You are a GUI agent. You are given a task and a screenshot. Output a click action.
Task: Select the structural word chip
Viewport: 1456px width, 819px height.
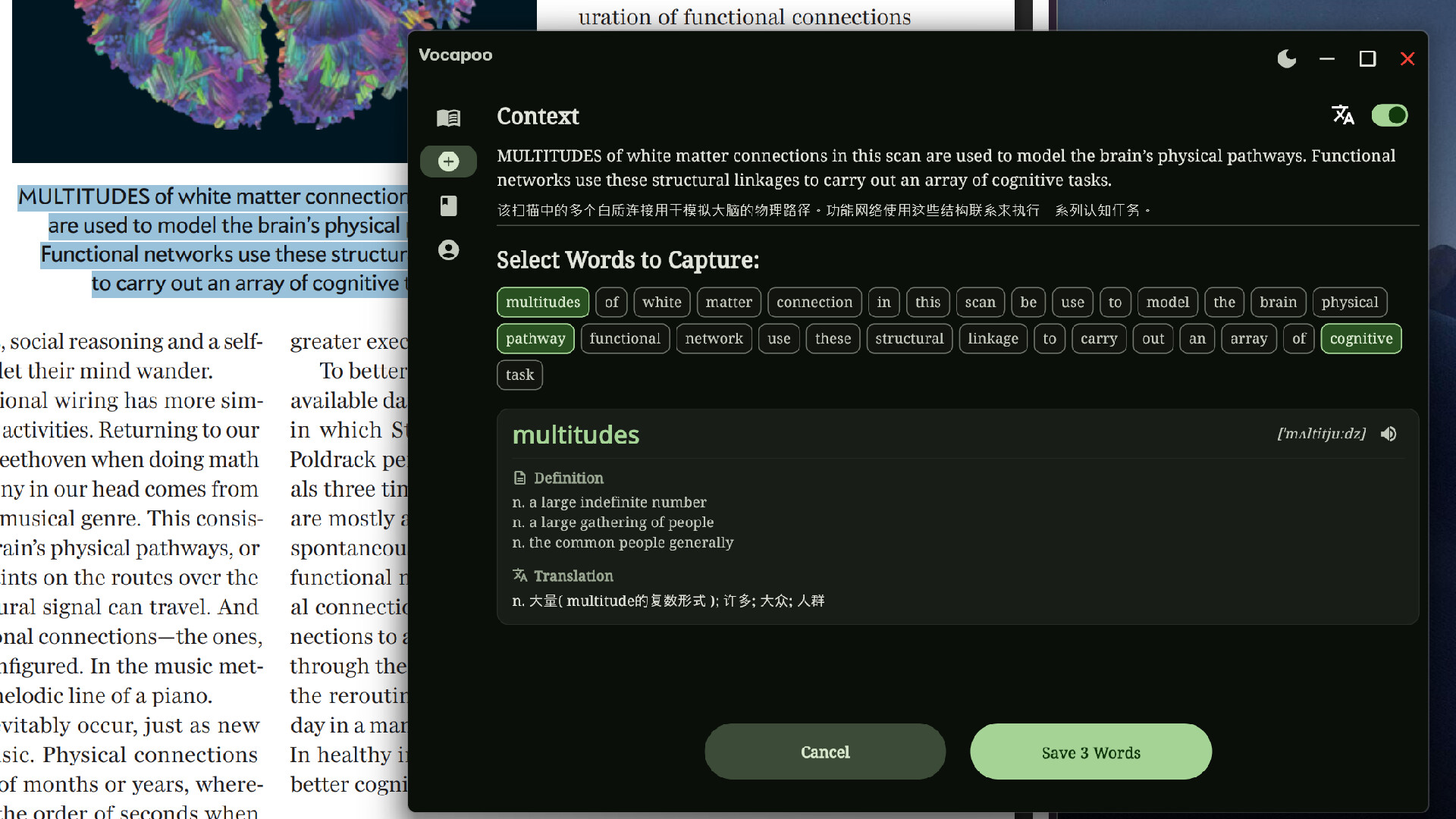tap(909, 338)
